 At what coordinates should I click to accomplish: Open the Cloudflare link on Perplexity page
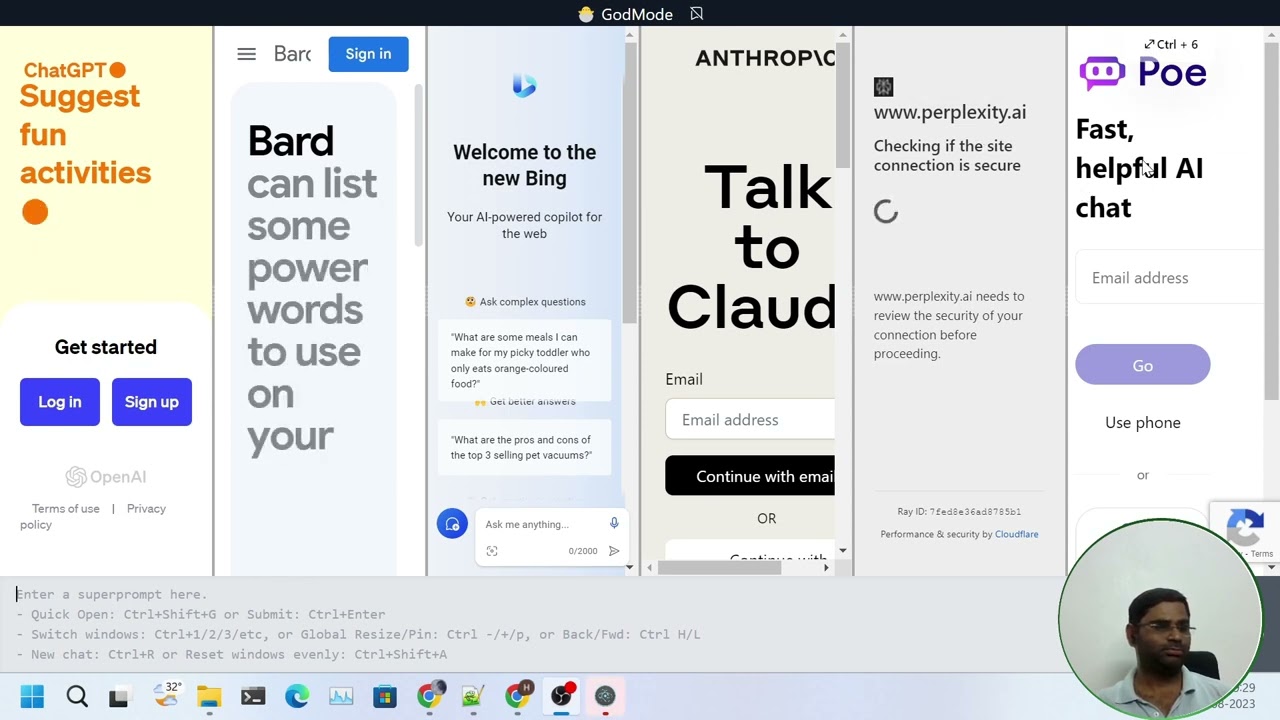tap(1016, 534)
